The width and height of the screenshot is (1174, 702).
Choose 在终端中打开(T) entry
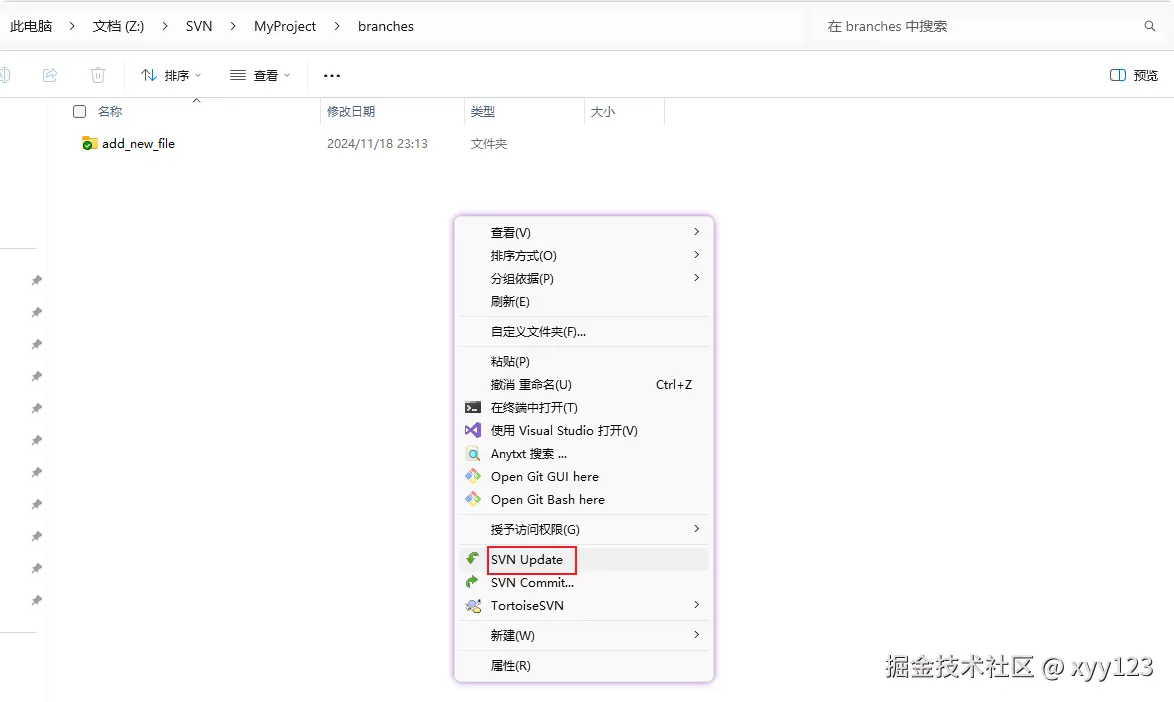[584, 408]
